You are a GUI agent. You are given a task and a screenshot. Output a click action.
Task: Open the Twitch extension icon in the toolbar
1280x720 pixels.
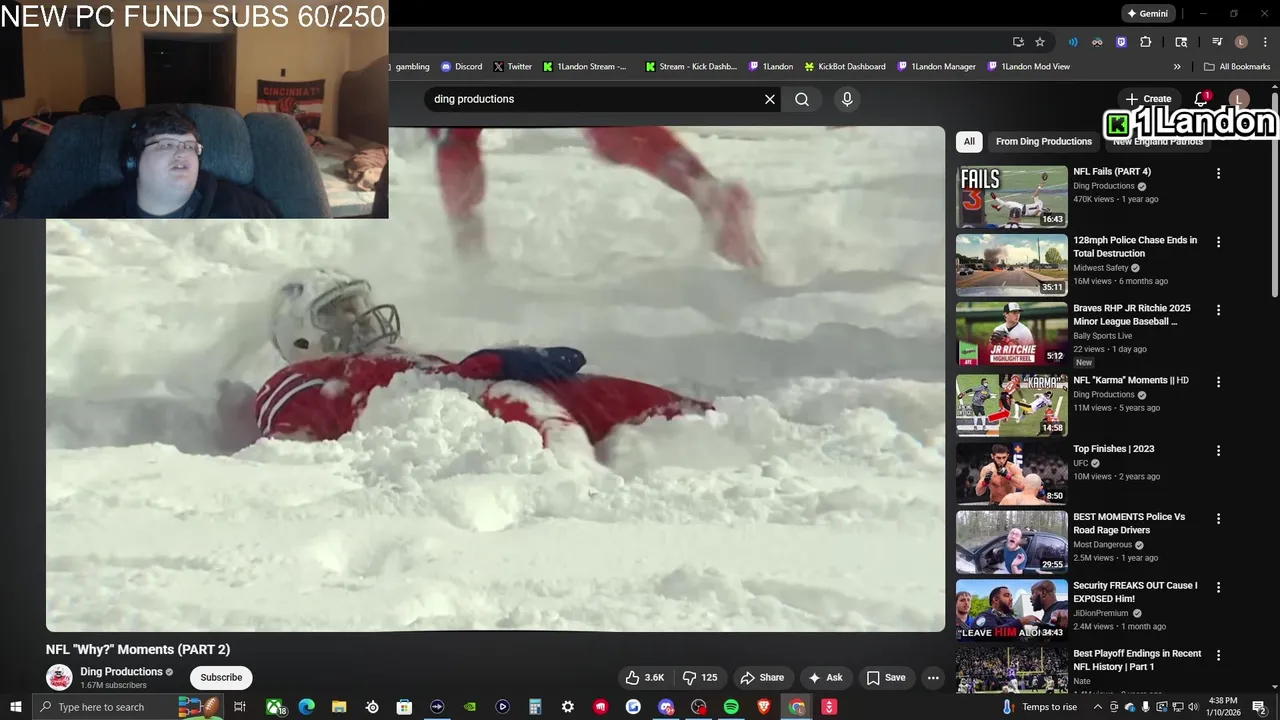(1121, 42)
